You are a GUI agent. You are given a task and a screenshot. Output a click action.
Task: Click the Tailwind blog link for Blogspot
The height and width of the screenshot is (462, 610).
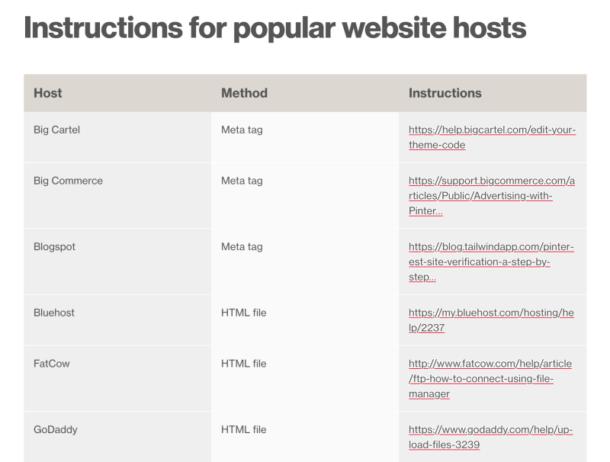(491, 261)
